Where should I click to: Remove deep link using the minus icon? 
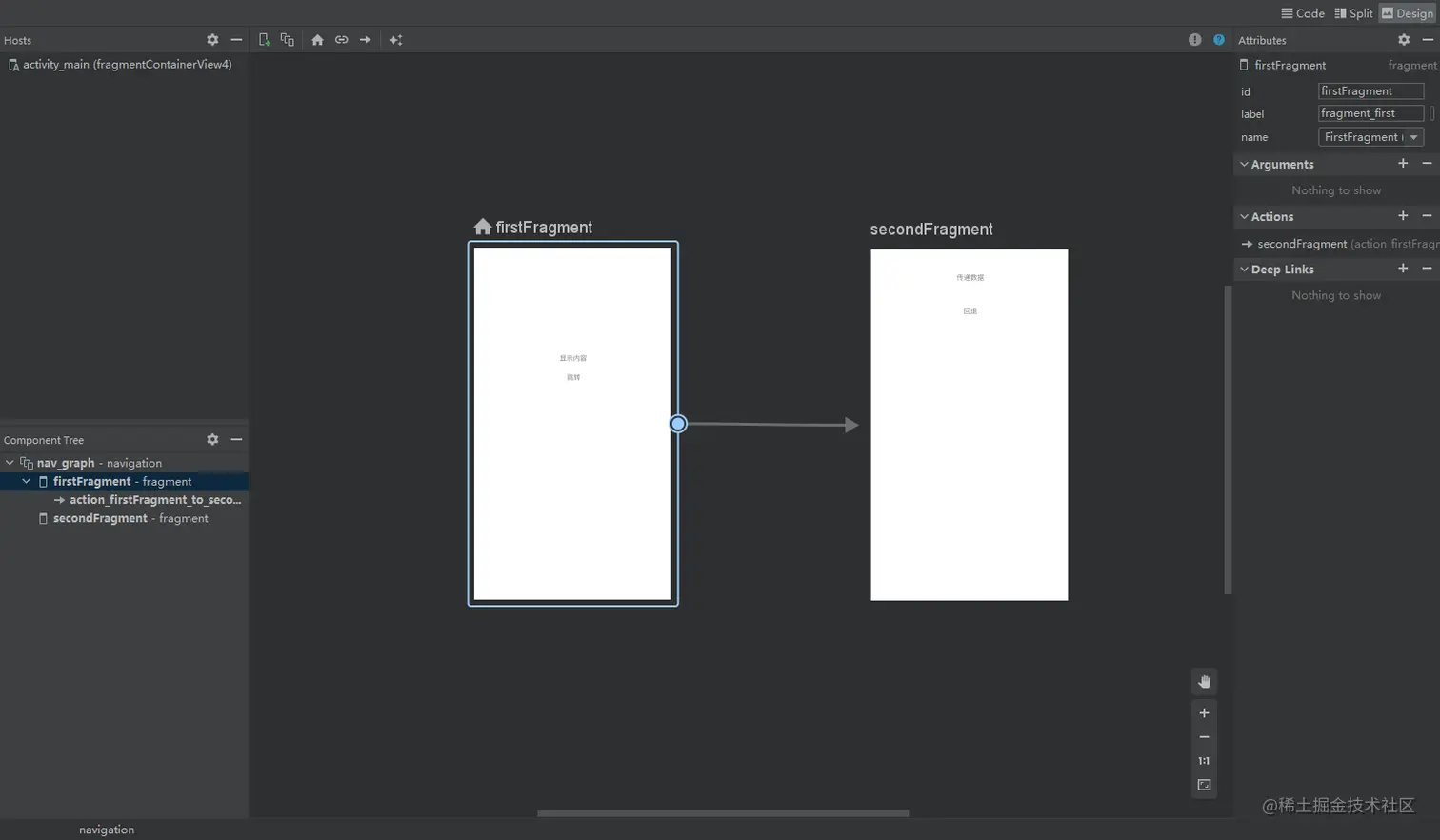tap(1427, 269)
